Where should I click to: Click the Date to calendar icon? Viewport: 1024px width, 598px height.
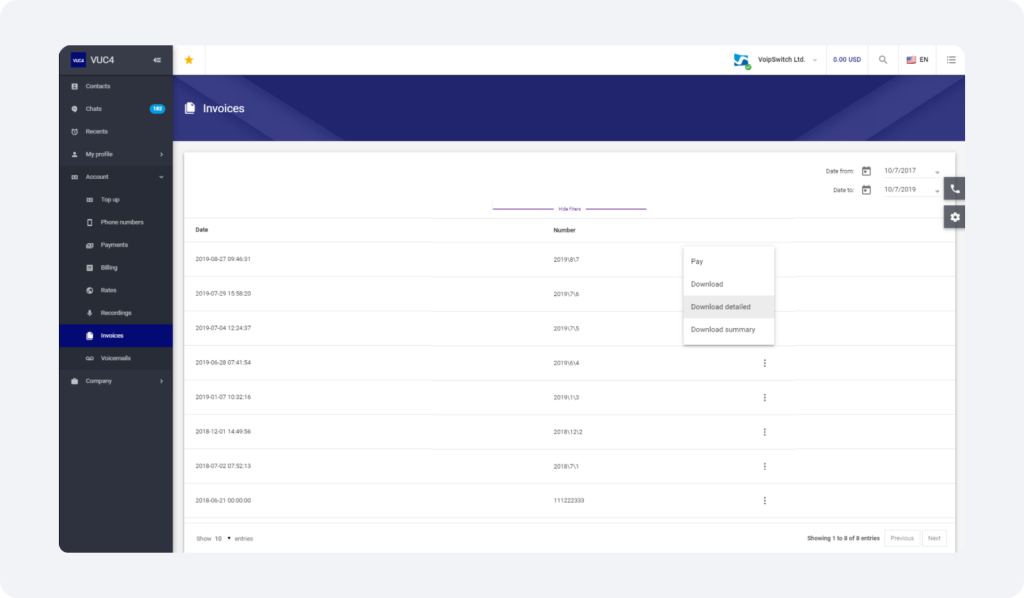866,190
